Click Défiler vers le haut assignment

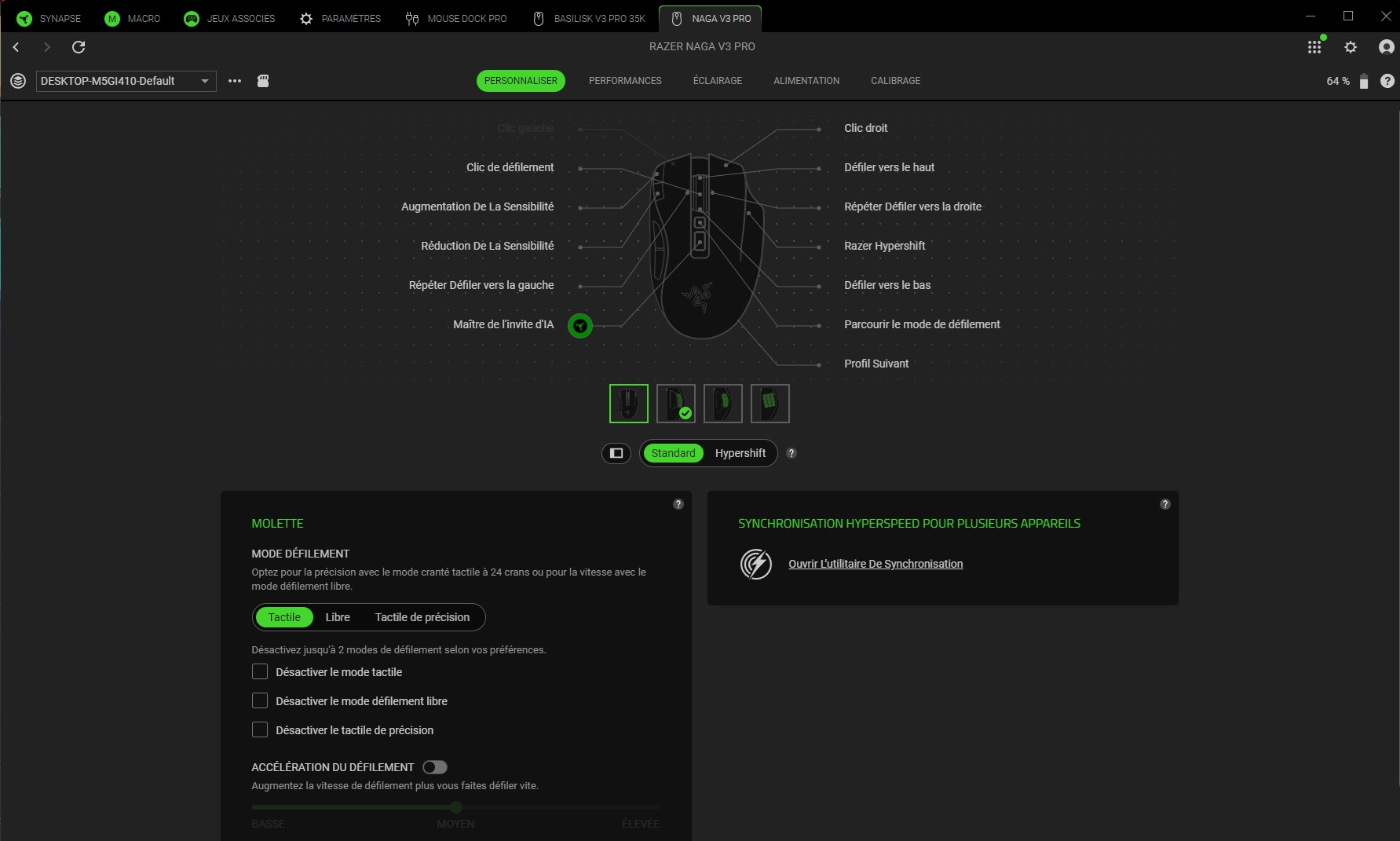[x=890, y=167]
